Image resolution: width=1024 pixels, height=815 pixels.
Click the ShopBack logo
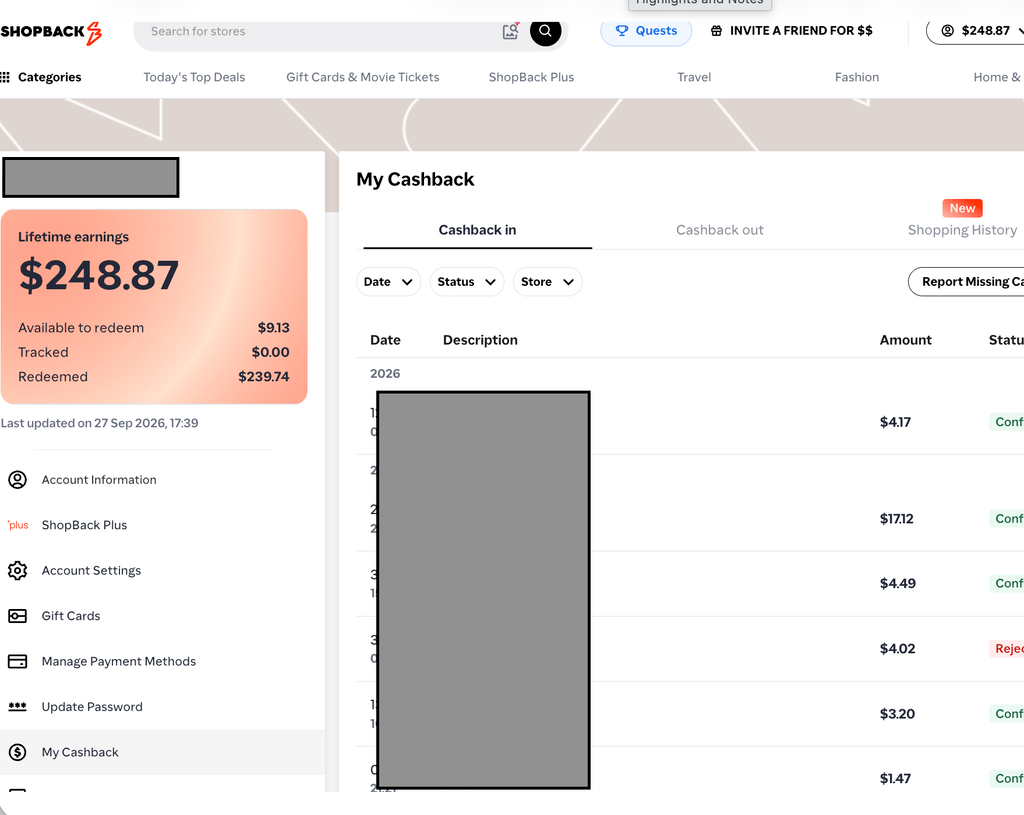coord(51,32)
